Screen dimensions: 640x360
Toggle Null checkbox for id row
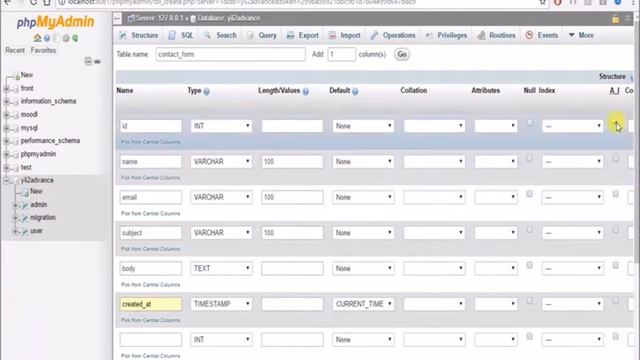pyautogui.click(x=529, y=122)
